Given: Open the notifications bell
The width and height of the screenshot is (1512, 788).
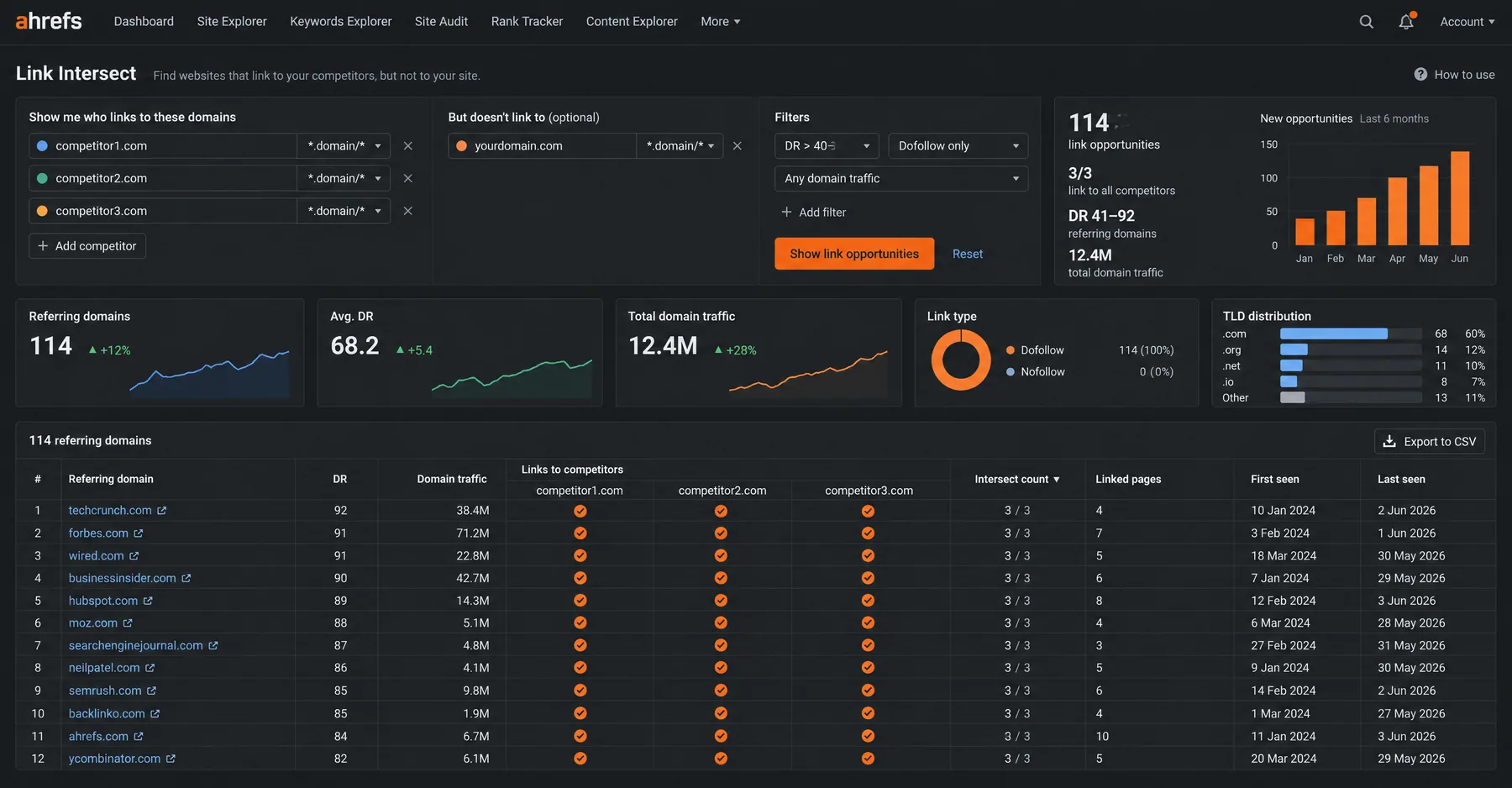Looking at the screenshot, I should (x=1406, y=22).
